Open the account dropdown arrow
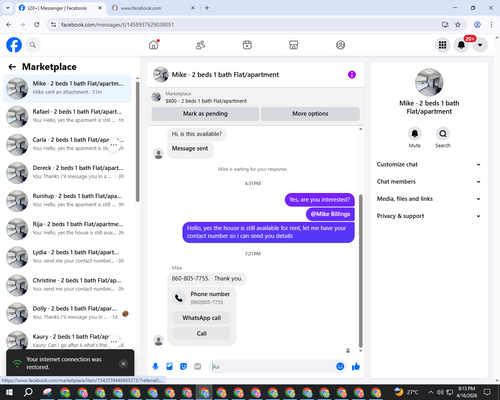This screenshot has width=500, height=400. point(480,45)
